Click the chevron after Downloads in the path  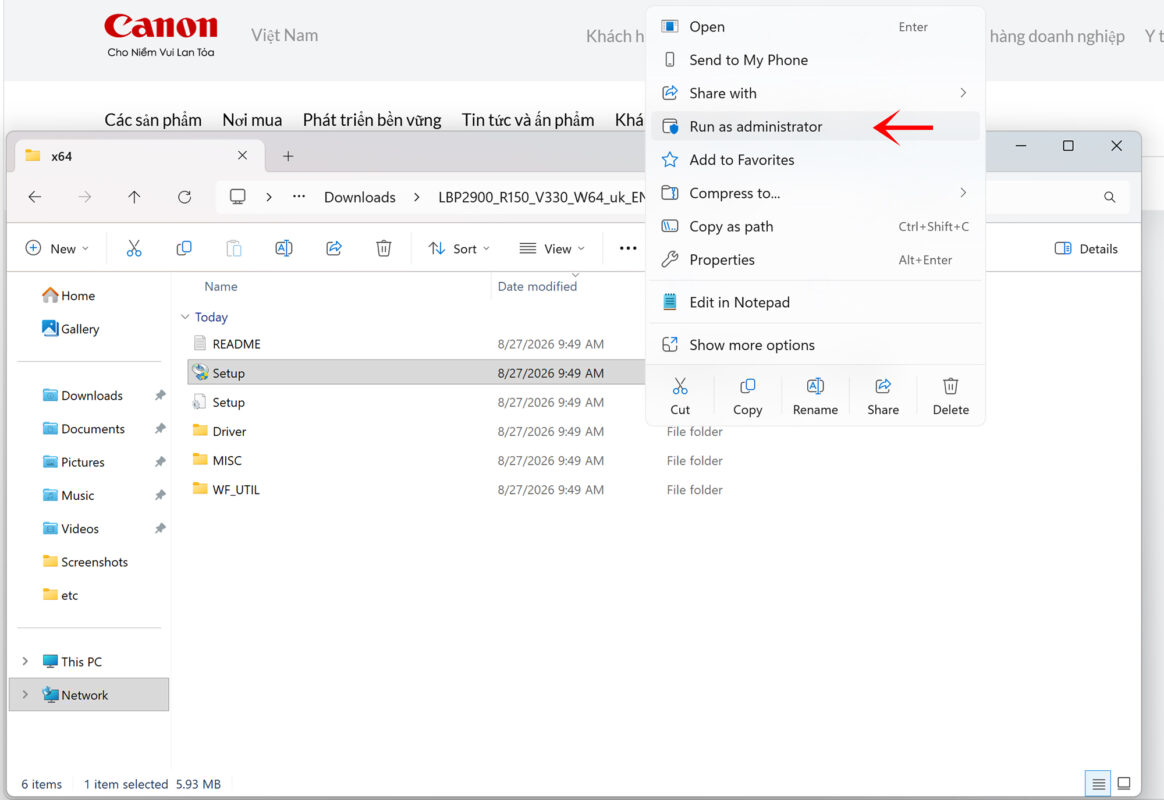[x=416, y=197]
